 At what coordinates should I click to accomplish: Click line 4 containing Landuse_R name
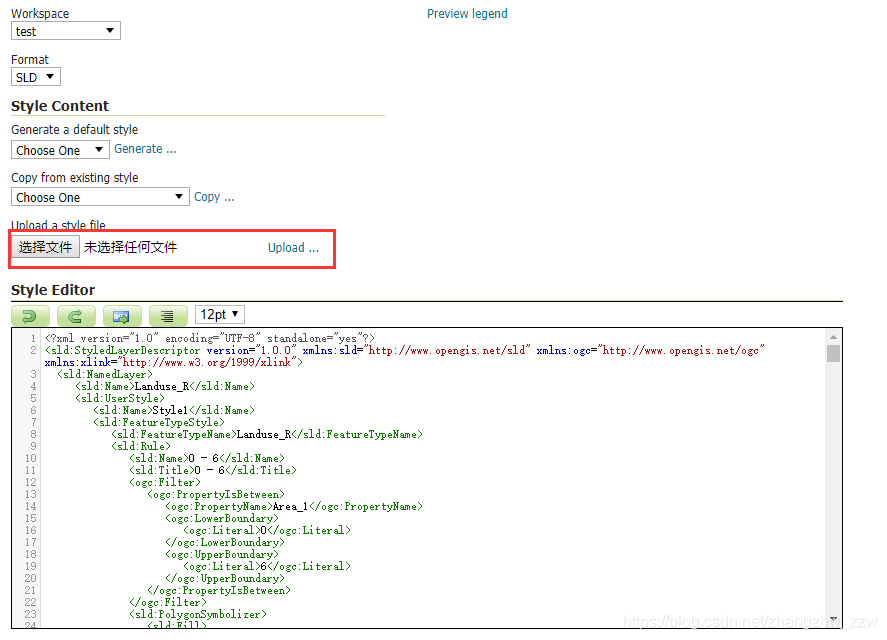click(165, 386)
